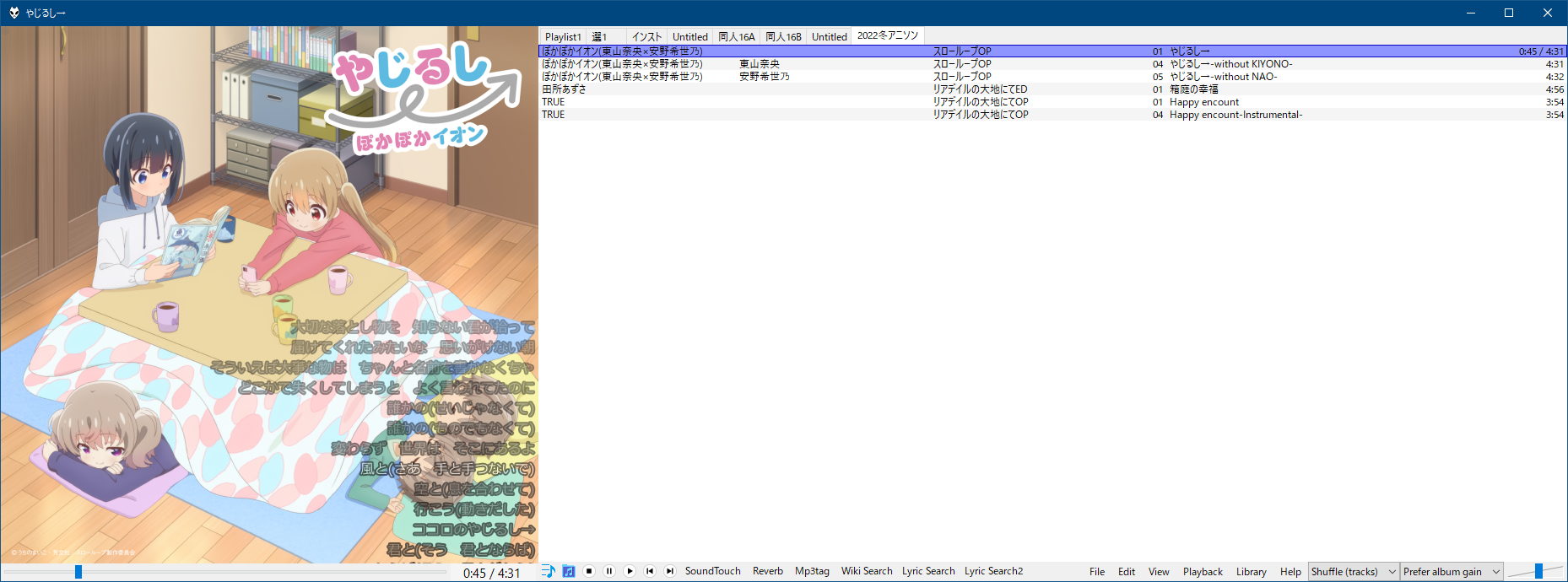Skip to the next track
Image resolution: width=1568 pixels, height=582 pixels.
pyautogui.click(x=670, y=571)
